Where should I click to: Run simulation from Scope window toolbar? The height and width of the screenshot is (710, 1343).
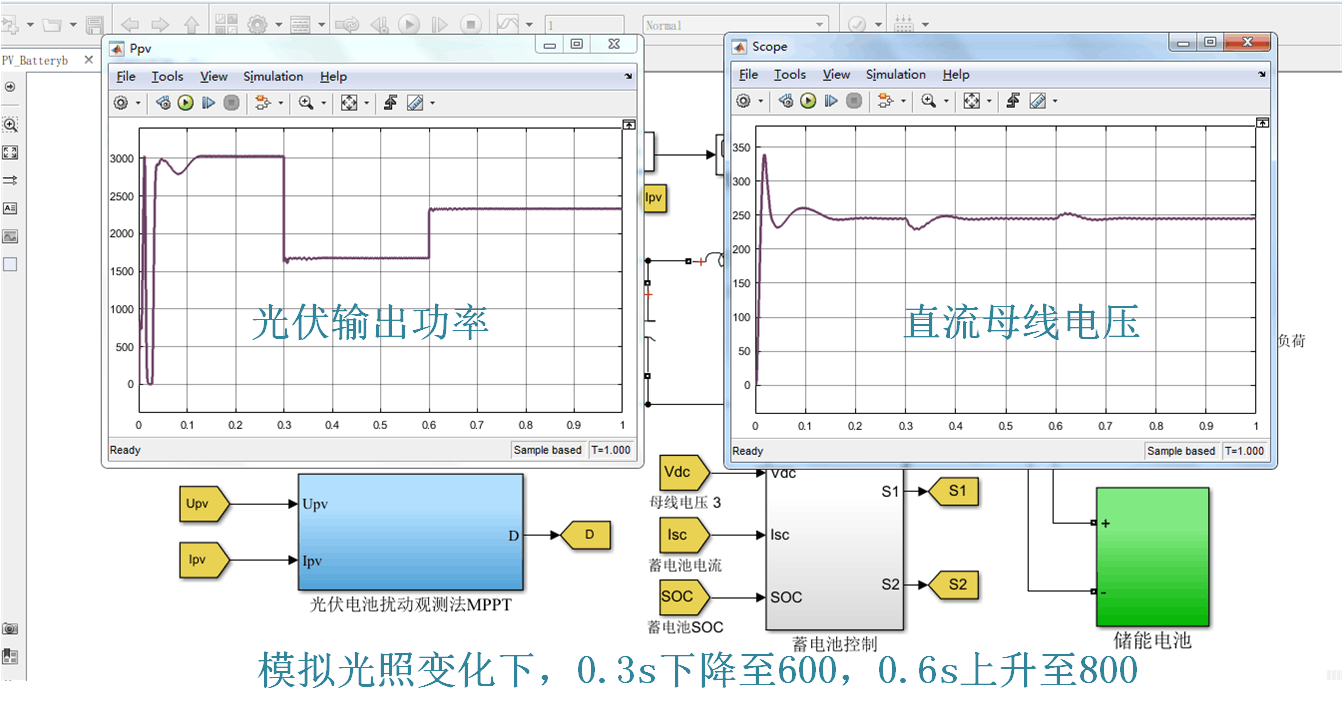click(x=808, y=100)
